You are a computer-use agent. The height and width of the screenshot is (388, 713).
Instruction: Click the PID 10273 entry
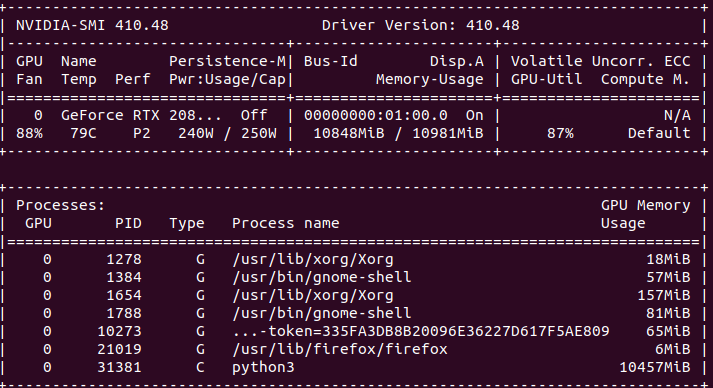pos(119,332)
